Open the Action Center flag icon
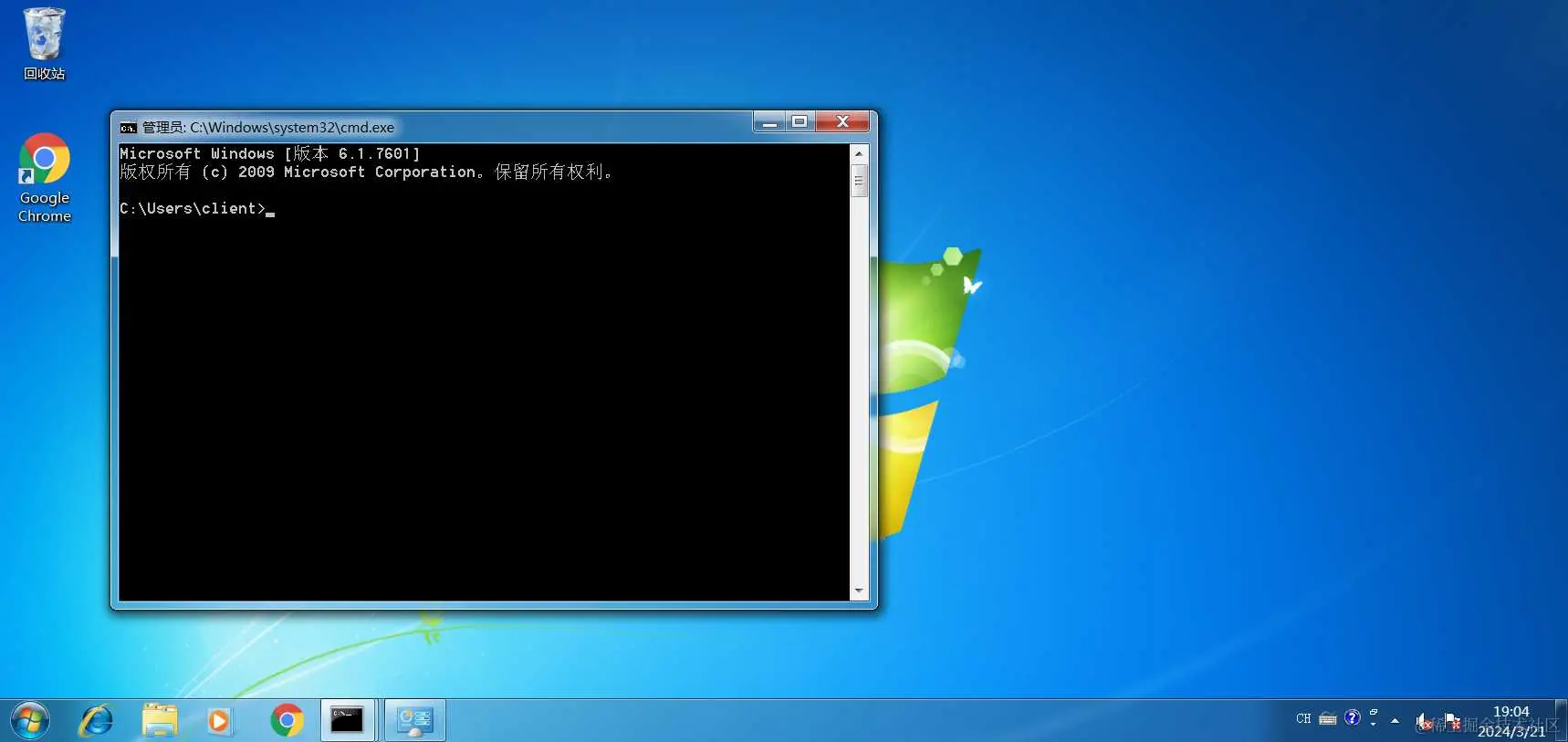Viewport: 1568px width, 742px height. (x=1452, y=721)
